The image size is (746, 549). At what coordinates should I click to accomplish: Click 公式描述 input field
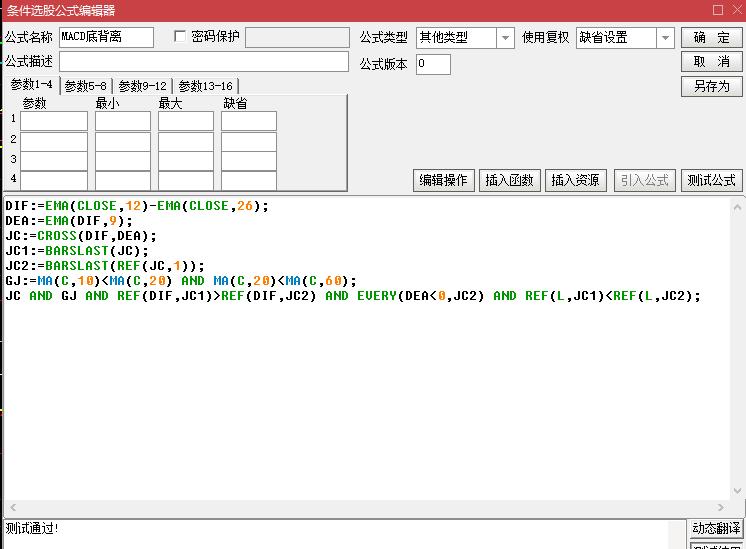point(202,62)
